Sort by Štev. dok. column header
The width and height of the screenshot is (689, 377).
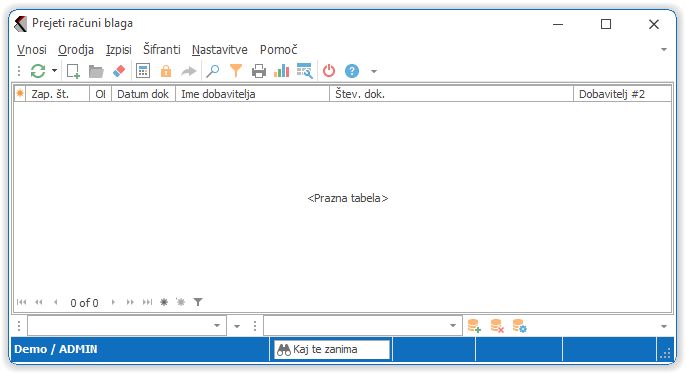click(451, 94)
